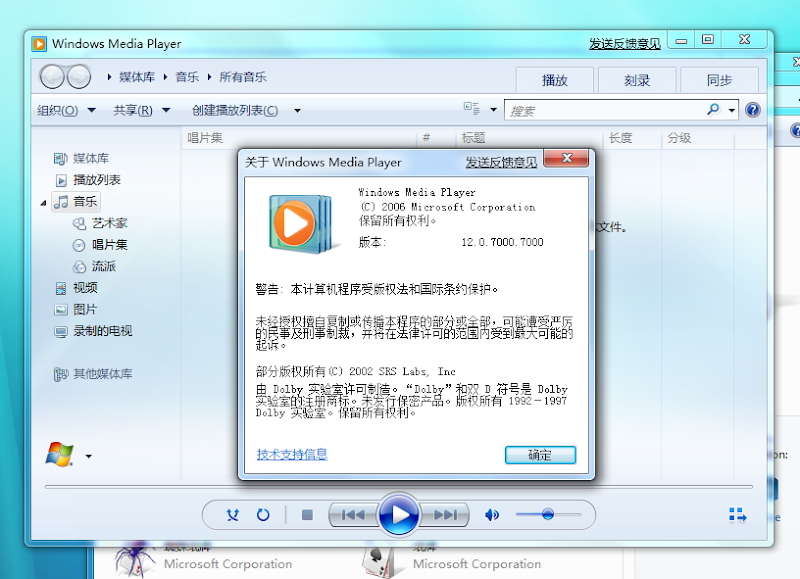The height and width of the screenshot is (579, 800).
Task: Click the Spider Solitaire icon in background window
Action: click(x=134, y=559)
